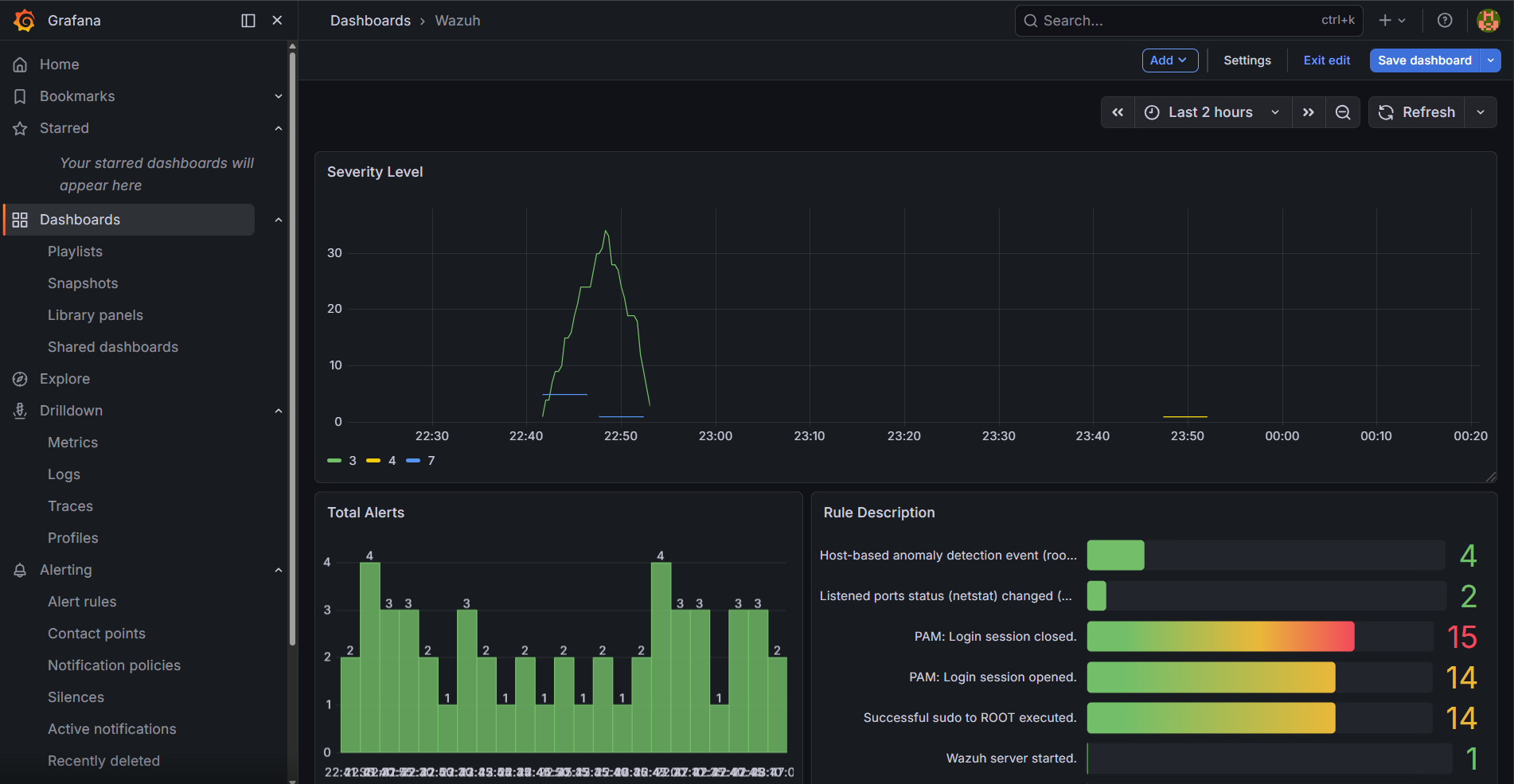Click Dashboards breadcrumb link

pyautogui.click(x=370, y=21)
